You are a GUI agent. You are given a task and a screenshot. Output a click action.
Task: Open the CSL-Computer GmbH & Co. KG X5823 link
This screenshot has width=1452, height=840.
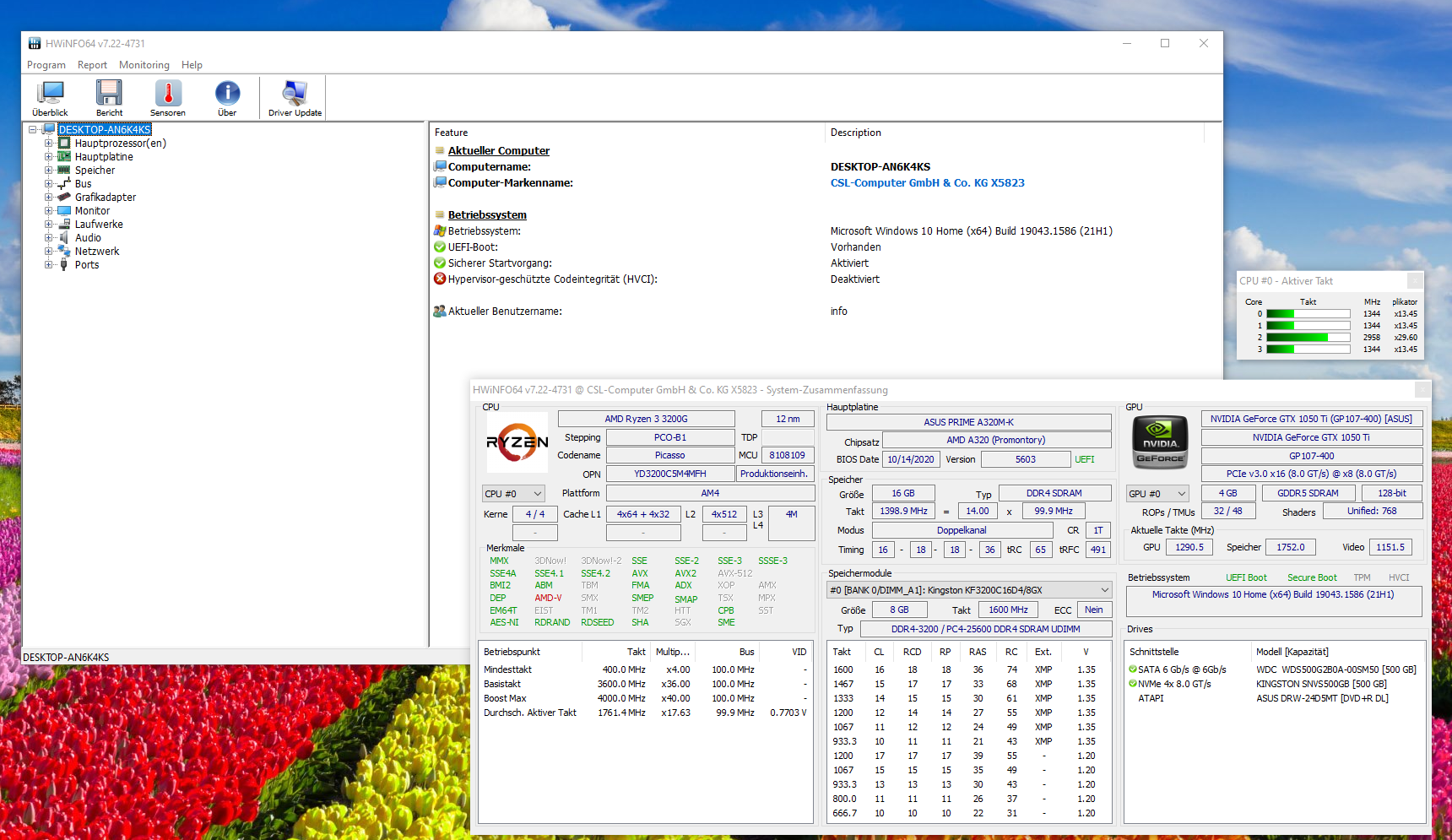point(927,183)
